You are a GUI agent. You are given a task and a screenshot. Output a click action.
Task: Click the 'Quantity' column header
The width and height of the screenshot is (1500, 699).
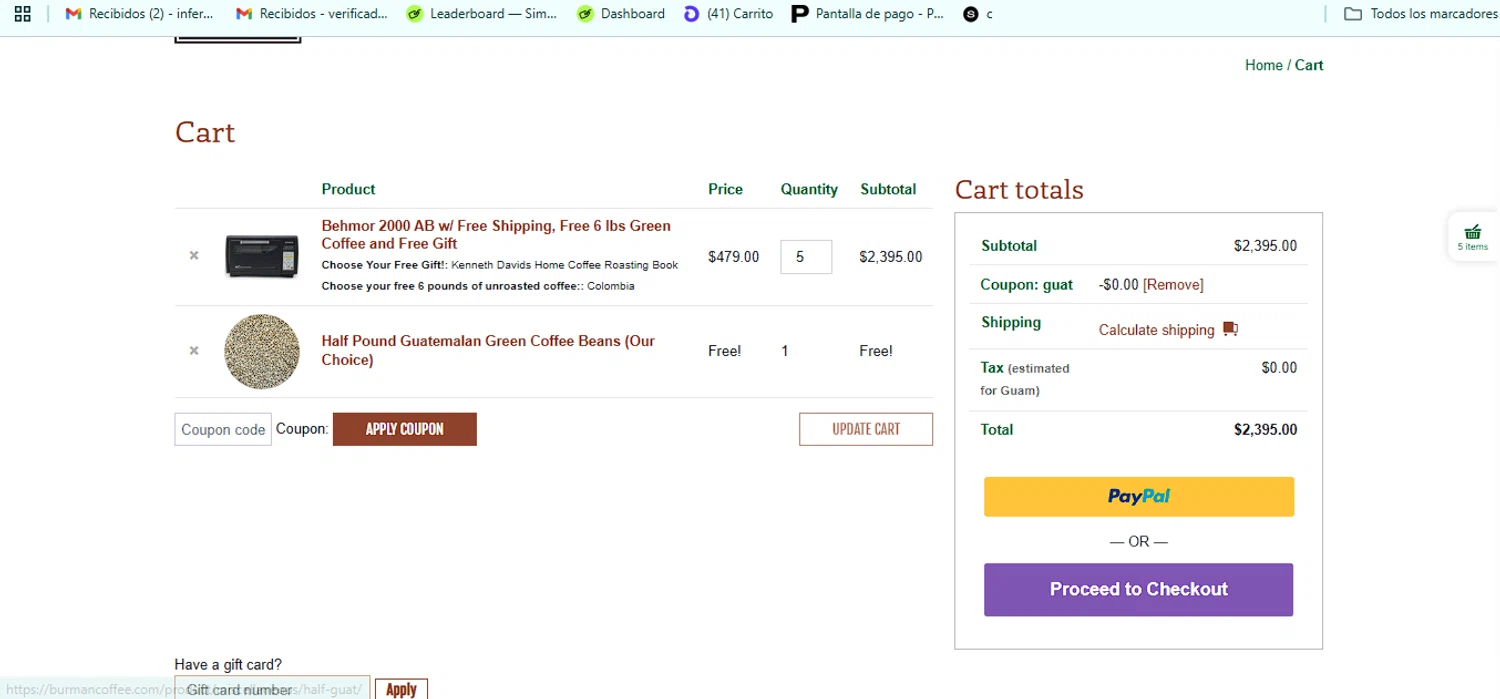809,189
